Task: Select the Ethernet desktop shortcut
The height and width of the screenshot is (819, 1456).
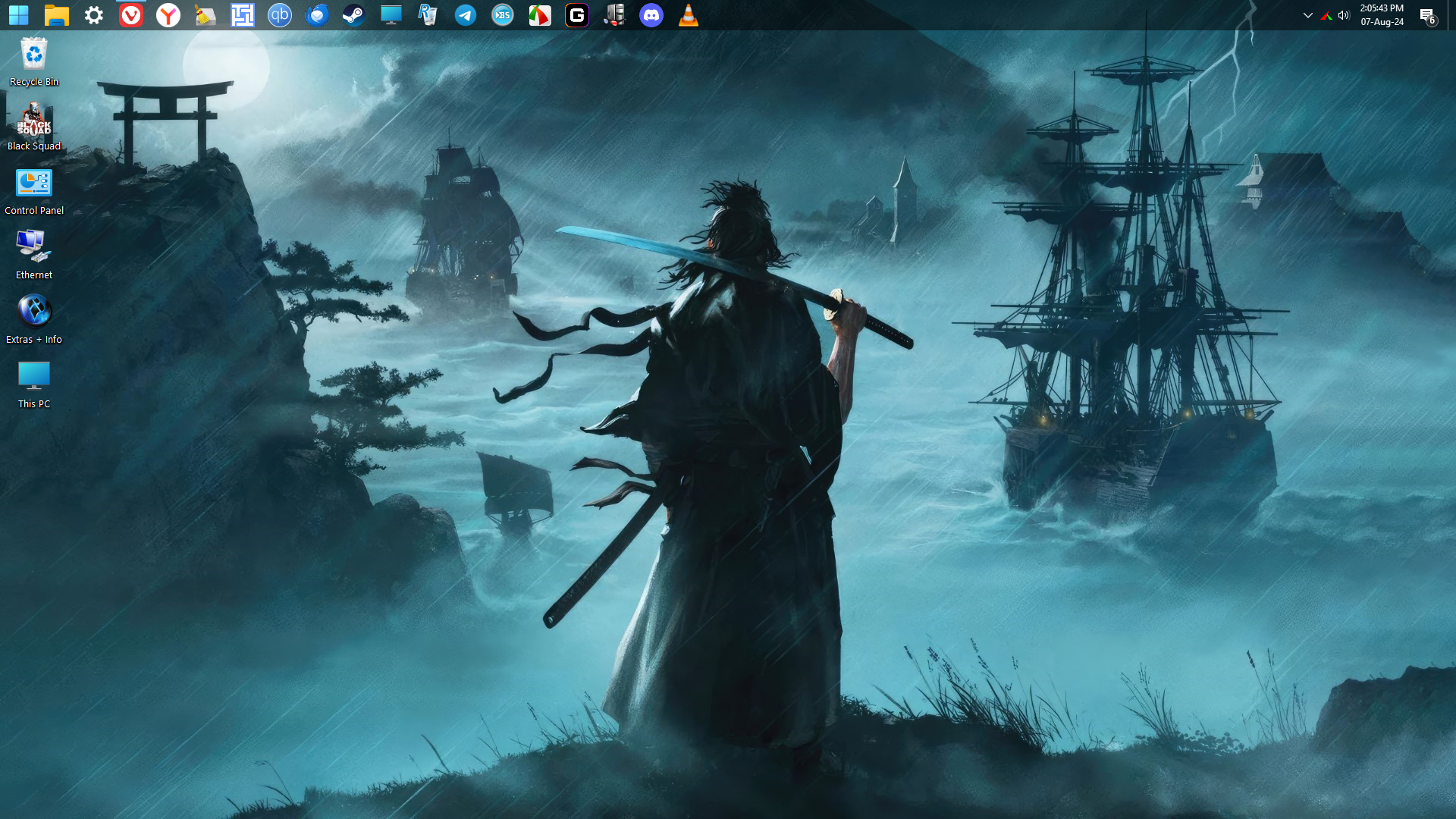Action: [34, 256]
